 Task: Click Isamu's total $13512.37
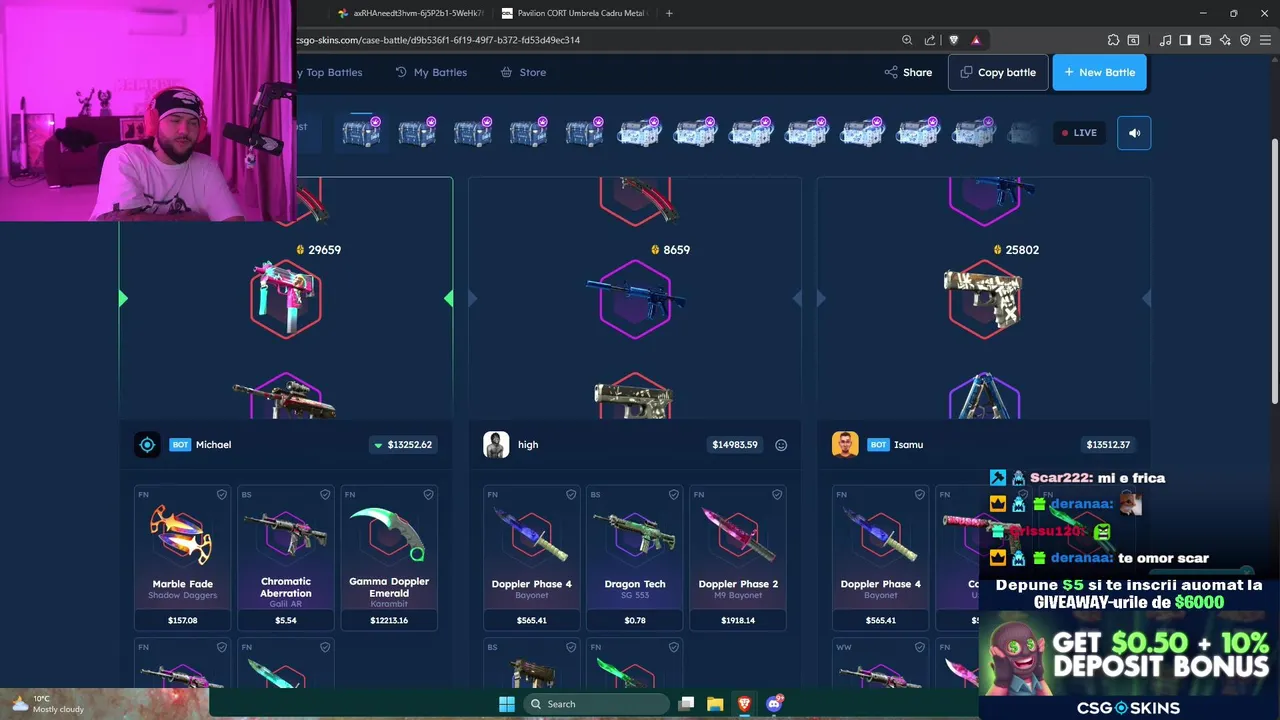pos(1108,445)
